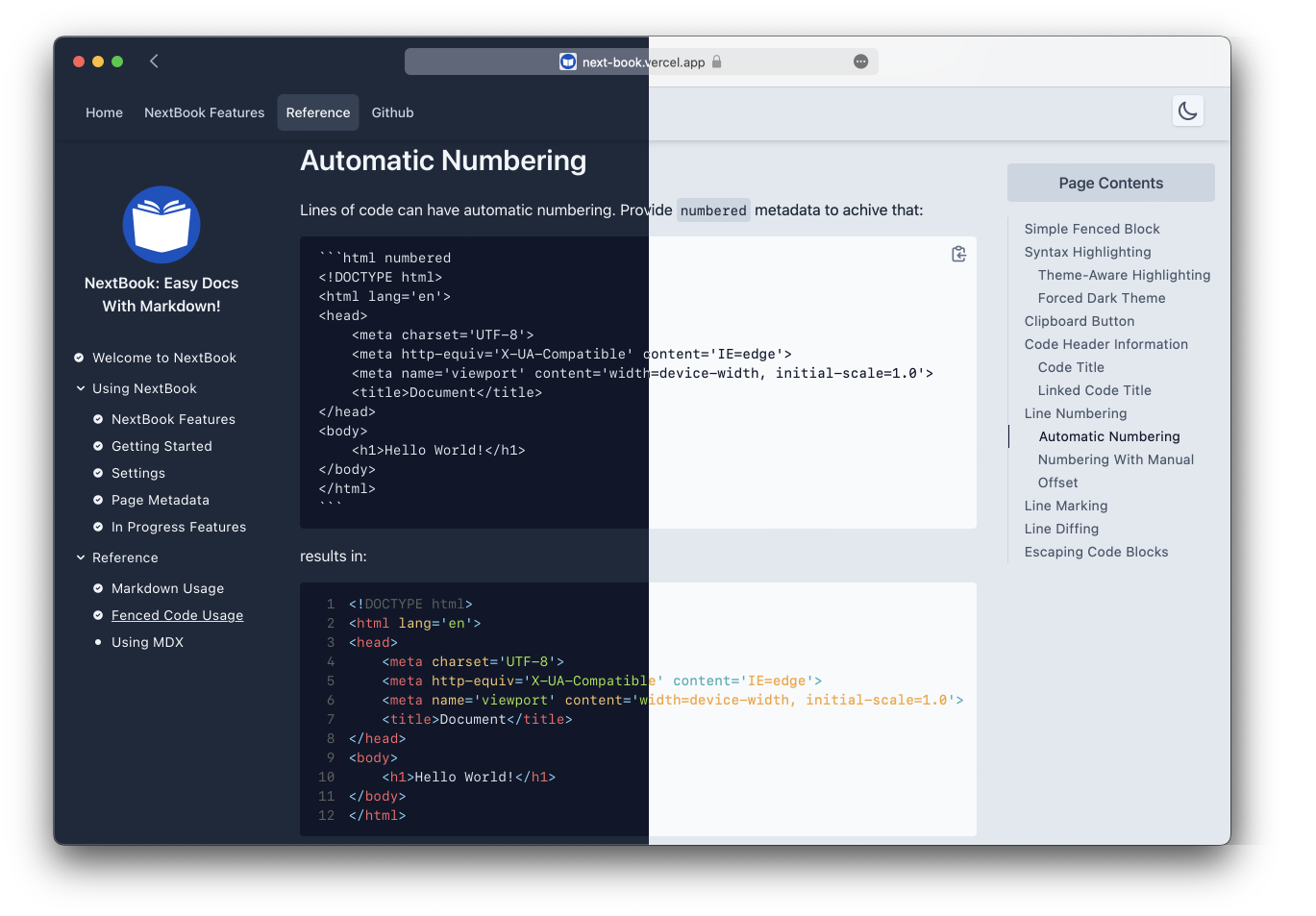The height and width of the screenshot is (916, 1316).
Task: Copy code with the clipboard icon
Action: point(958,254)
